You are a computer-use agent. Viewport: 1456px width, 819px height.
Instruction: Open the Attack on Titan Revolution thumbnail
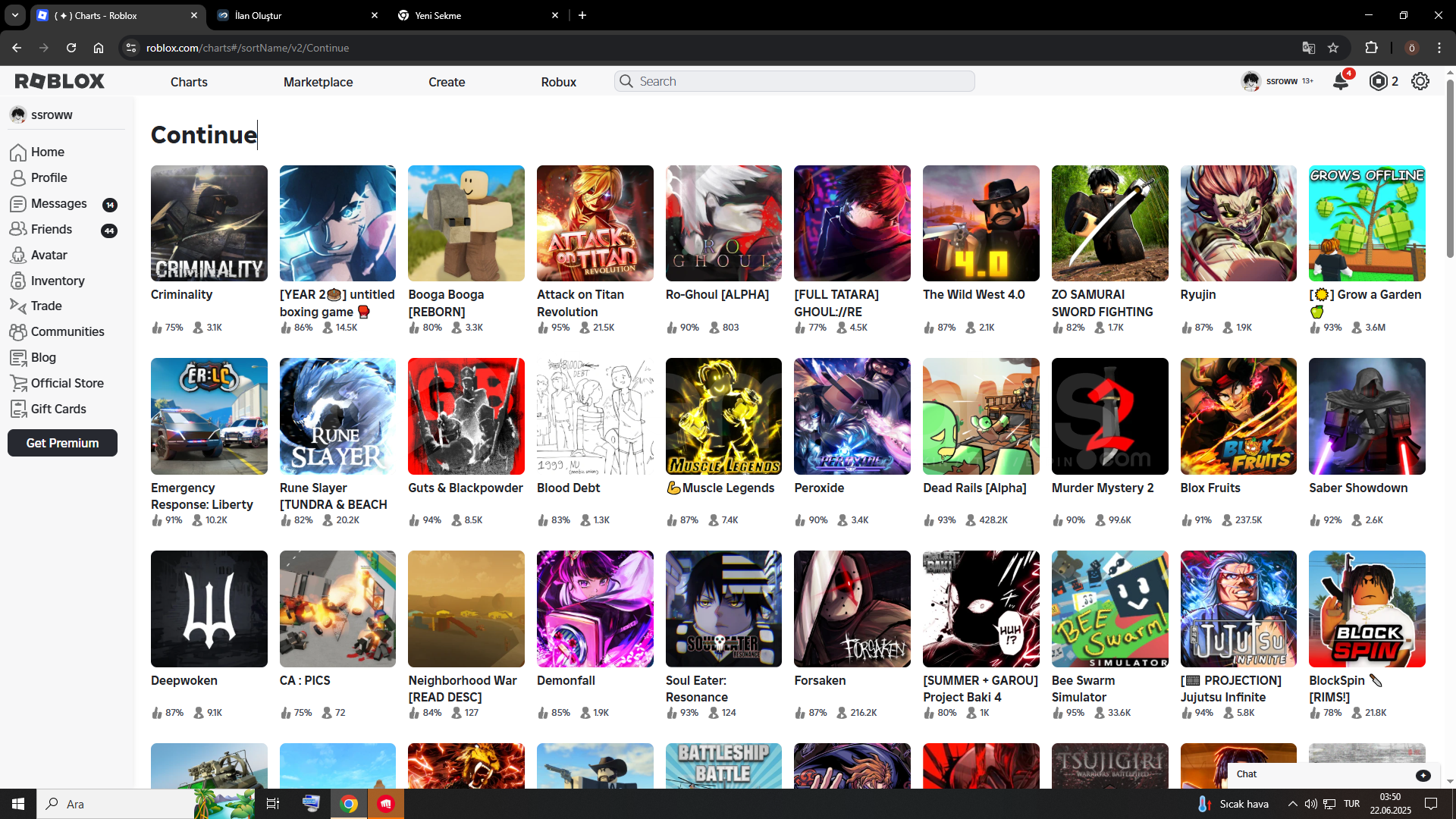click(595, 224)
